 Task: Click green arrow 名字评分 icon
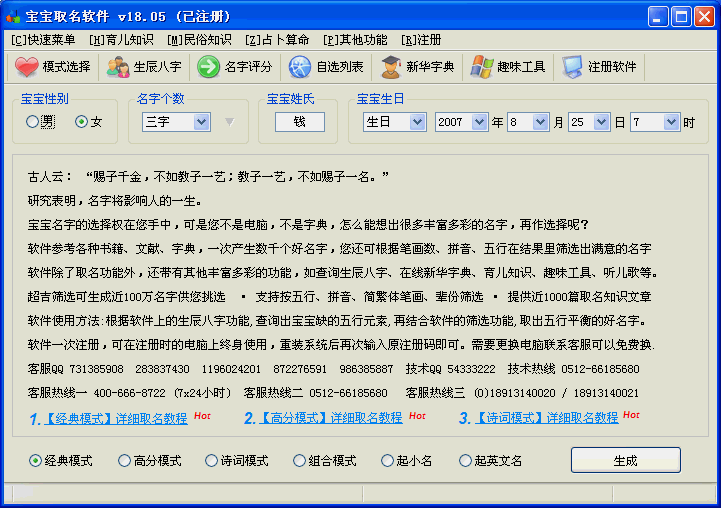[x=208, y=67]
